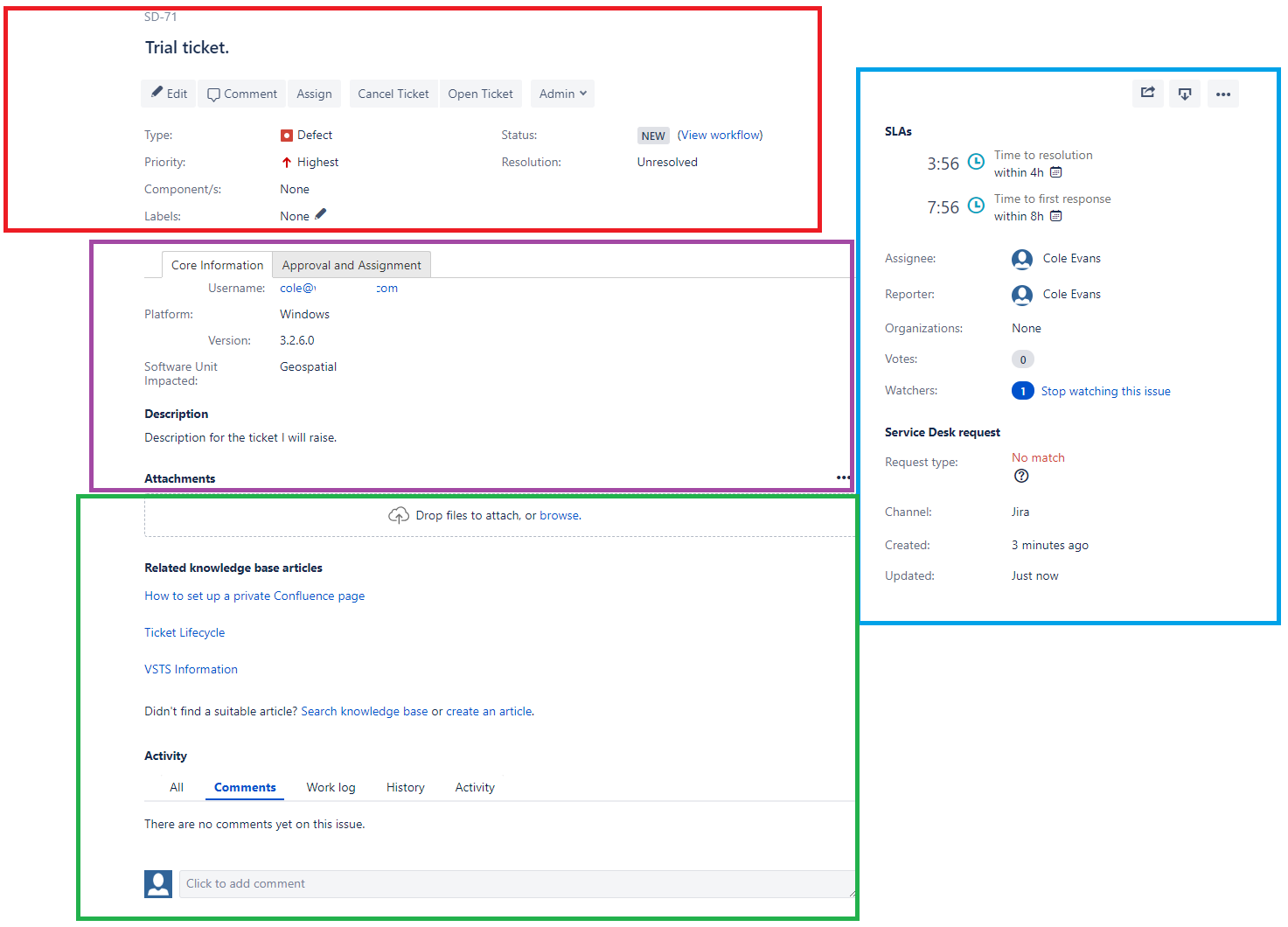
Task: Open the View workflow link
Action: 720,135
